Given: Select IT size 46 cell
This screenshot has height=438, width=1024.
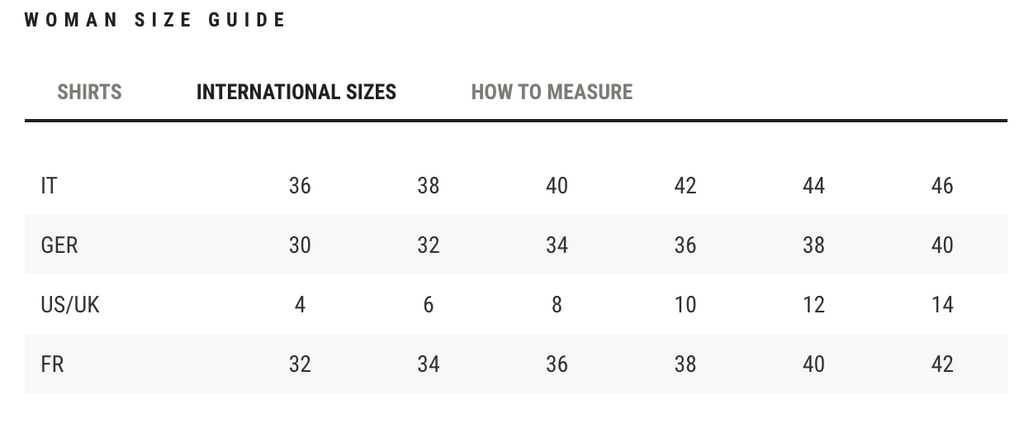Looking at the screenshot, I should [x=942, y=186].
